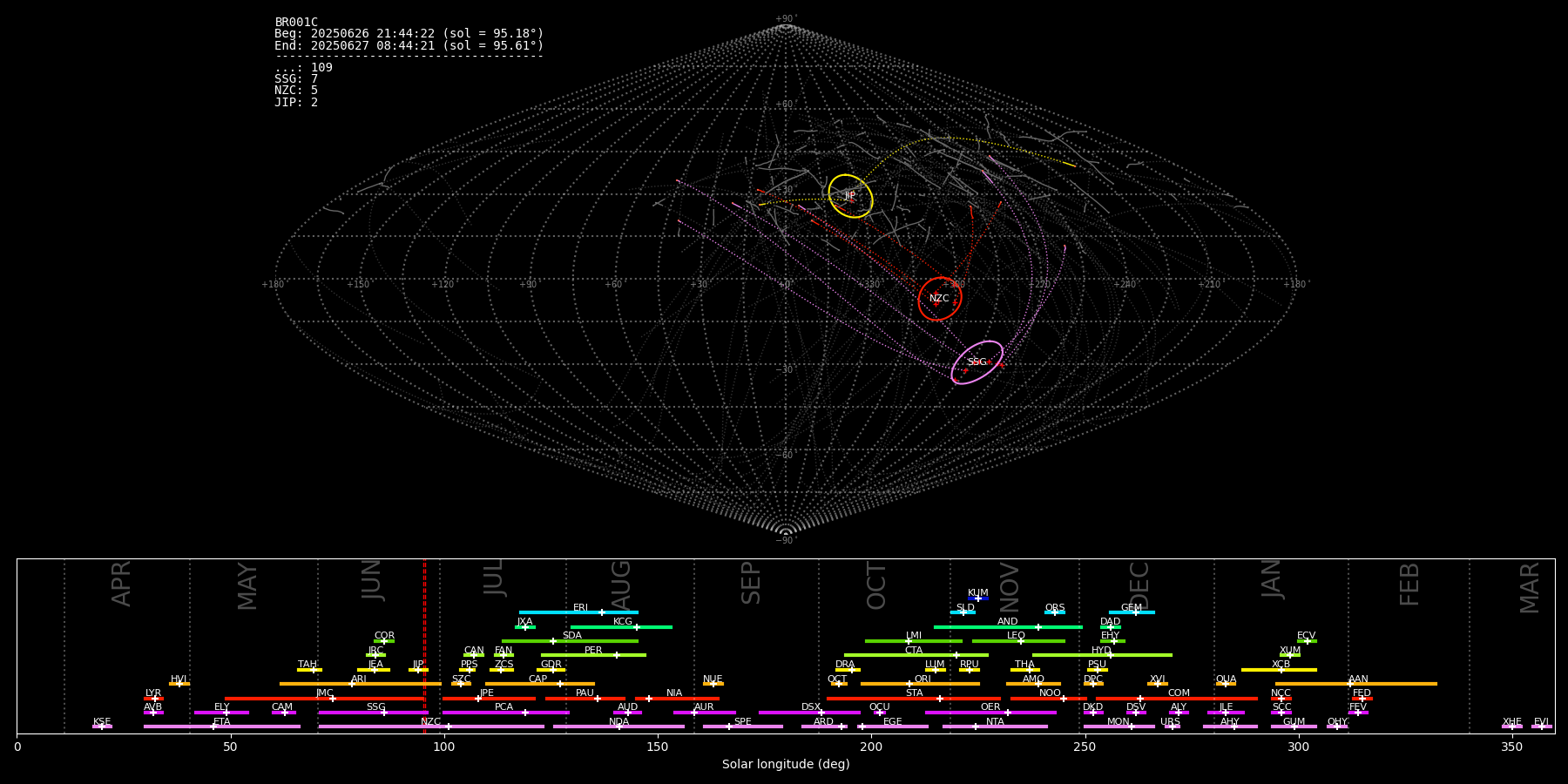Click the AUR label in timeline
Image resolution: width=1568 pixels, height=784 pixels.
point(704,707)
